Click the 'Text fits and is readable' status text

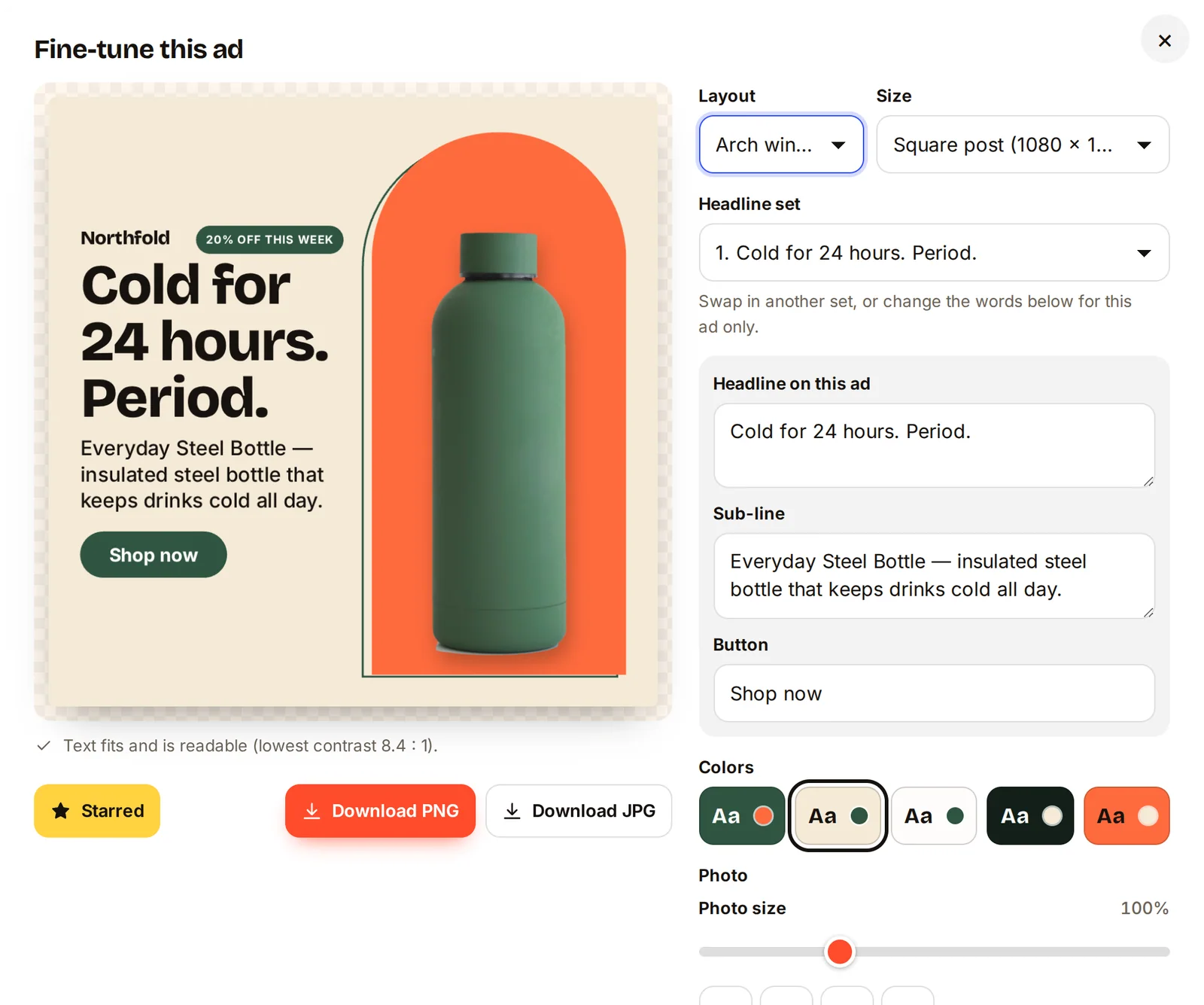tap(251, 746)
